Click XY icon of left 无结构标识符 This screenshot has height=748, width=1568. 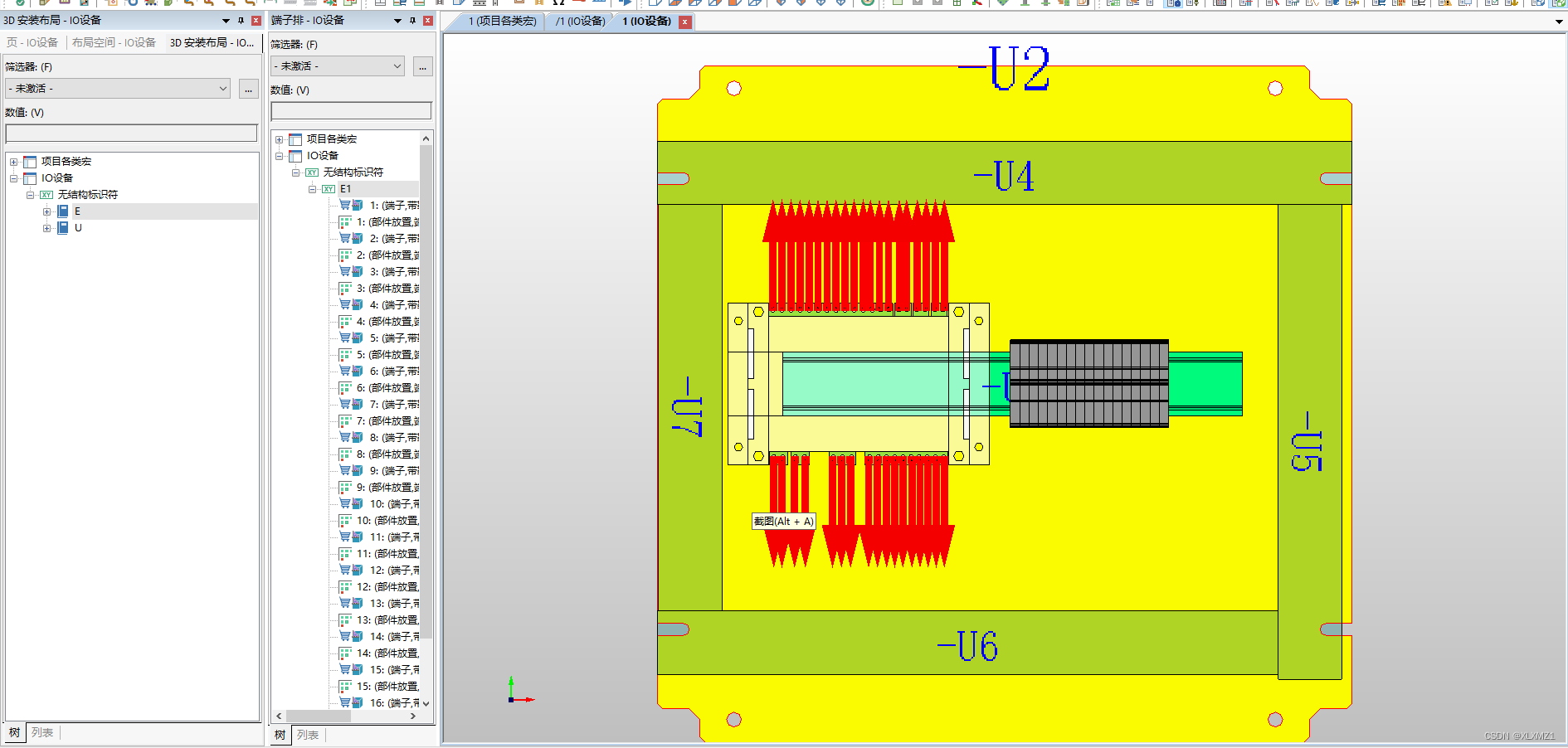[x=46, y=195]
